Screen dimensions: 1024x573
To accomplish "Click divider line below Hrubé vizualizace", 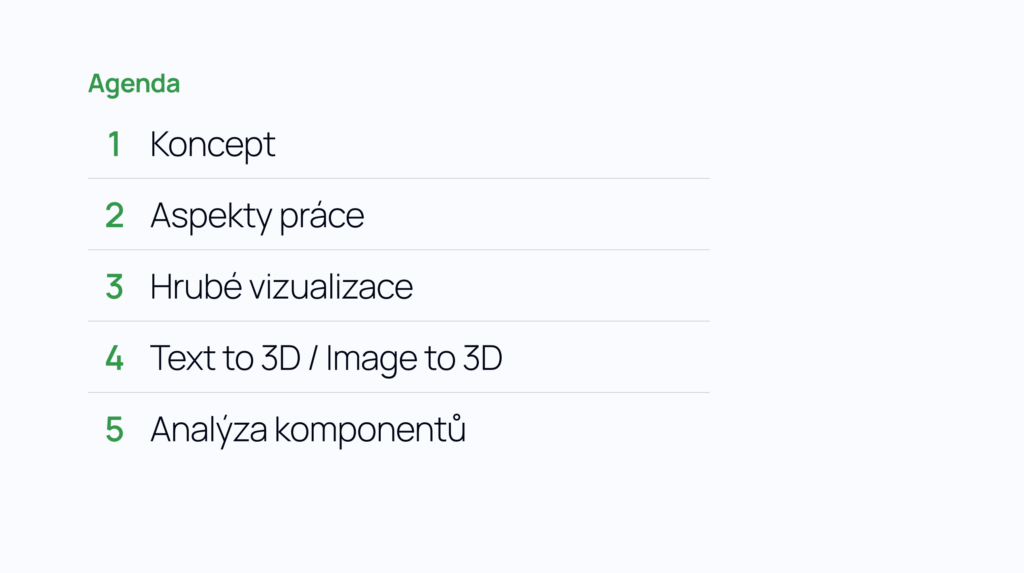I will click(x=398, y=321).
